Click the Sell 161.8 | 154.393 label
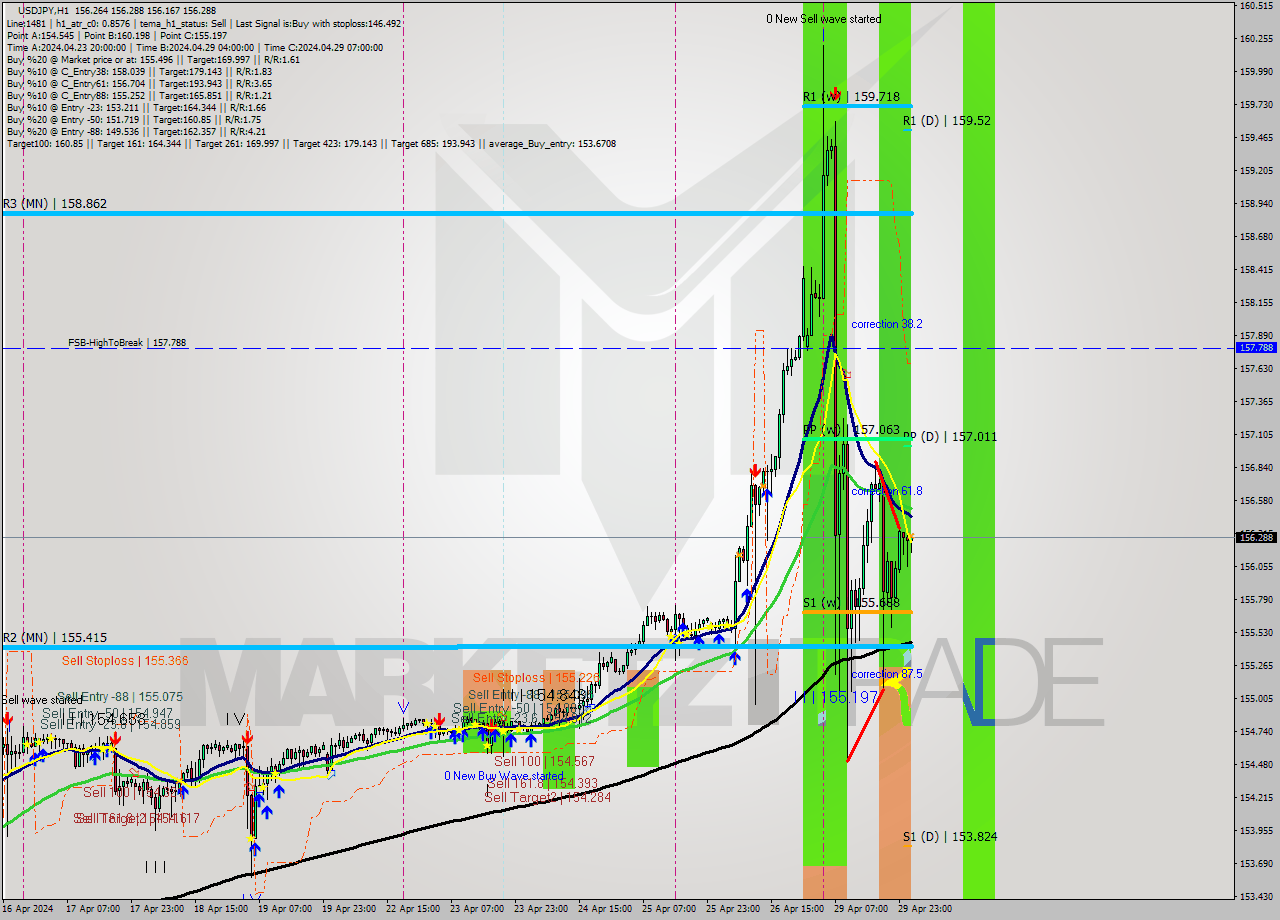The height and width of the screenshot is (920, 1280). pos(542,783)
